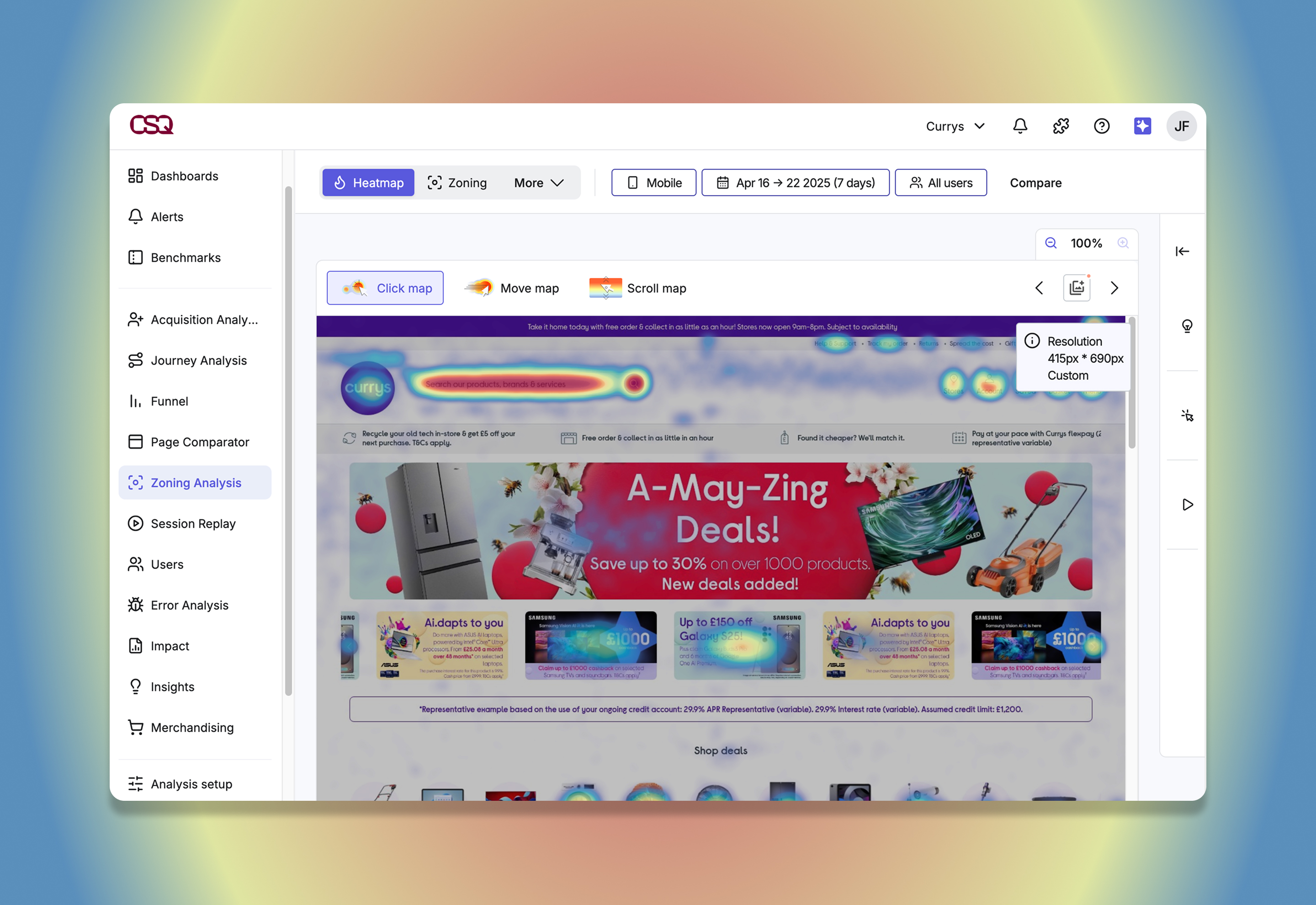The image size is (1316, 905).
Task: Open the date range picker
Action: [795, 182]
